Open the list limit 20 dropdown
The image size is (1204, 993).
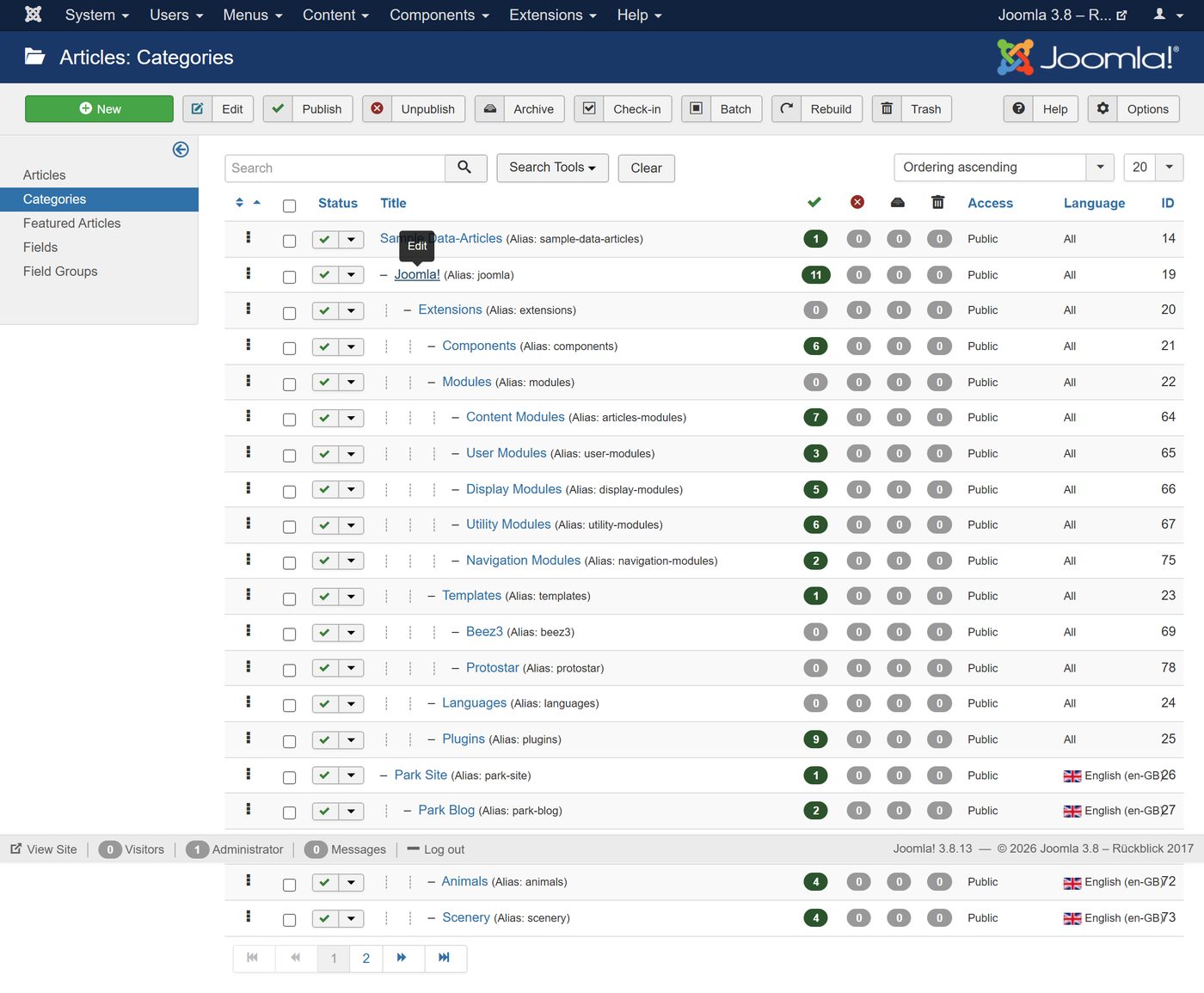pos(1153,167)
